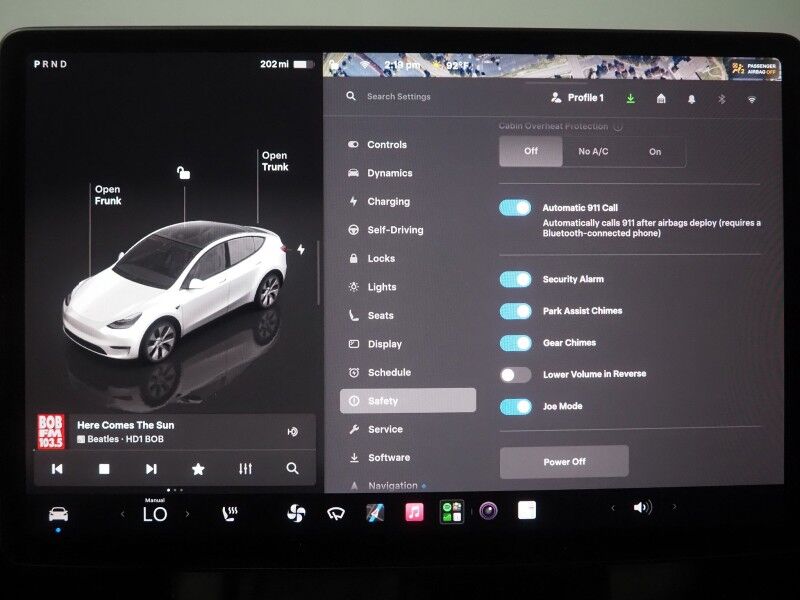Tap the Bluetooth icon in settings header
The height and width of the screenshot is (600, 800).
[x=722, y=99]
